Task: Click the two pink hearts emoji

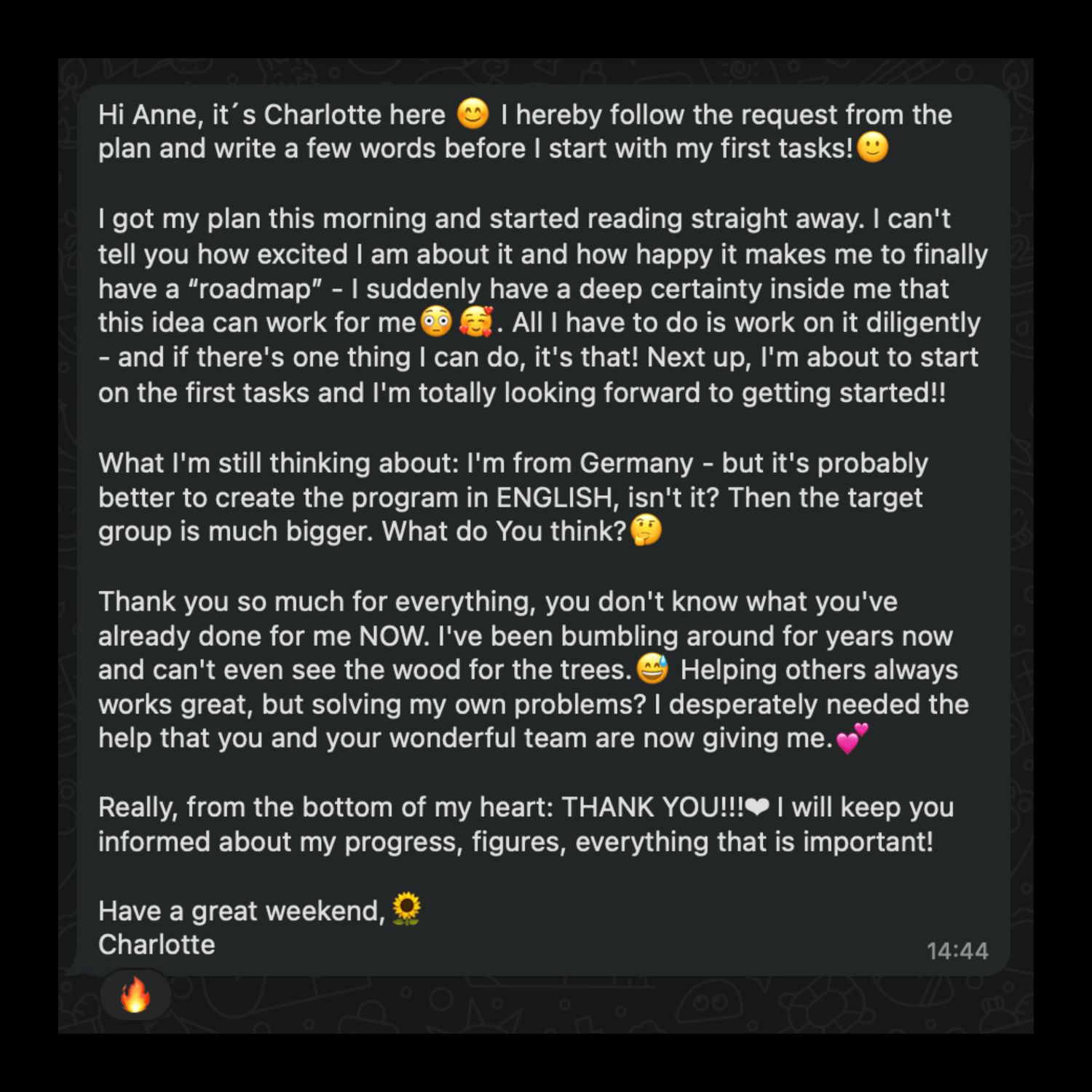Action: click(x=852, y=738)
